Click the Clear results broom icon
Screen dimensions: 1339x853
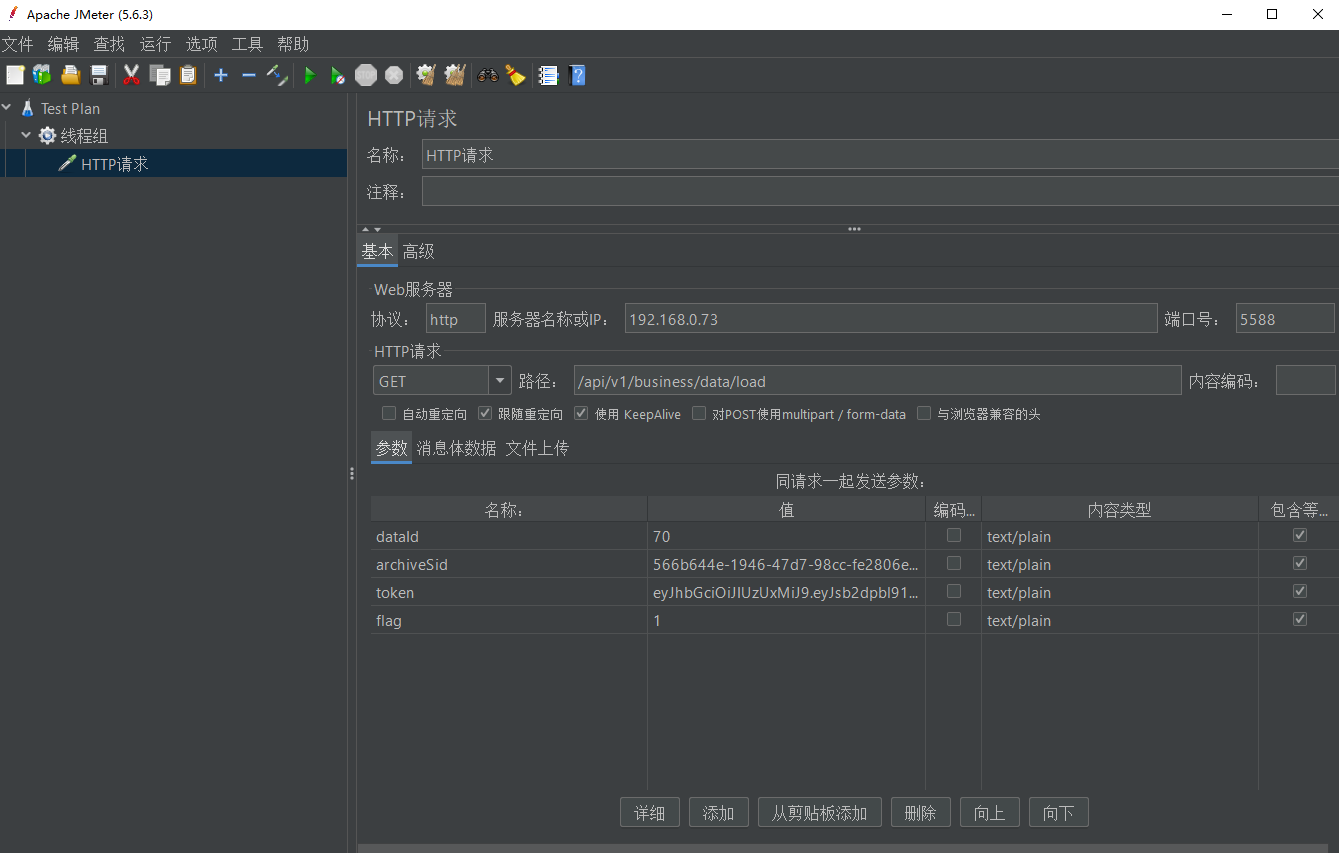(426, 75)
